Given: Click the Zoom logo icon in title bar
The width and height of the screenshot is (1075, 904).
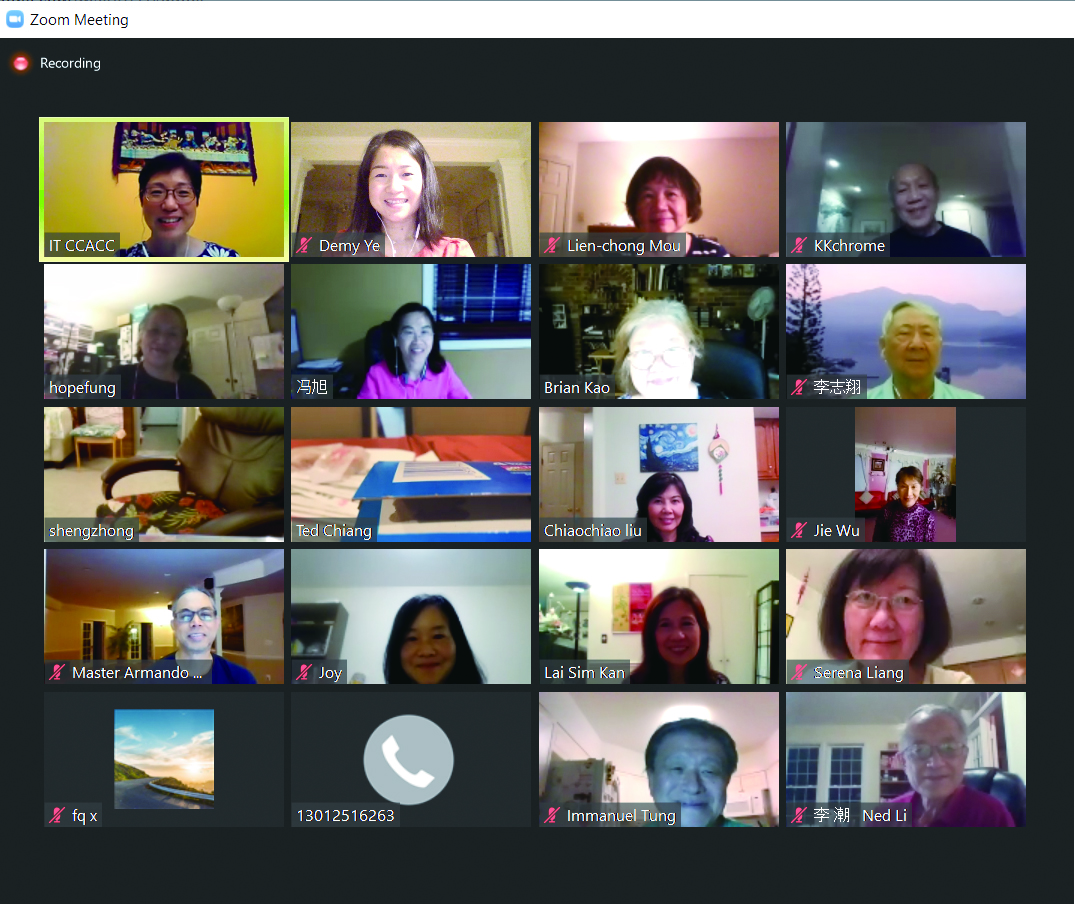Looking at the screenshot, I should pos(14,19).
